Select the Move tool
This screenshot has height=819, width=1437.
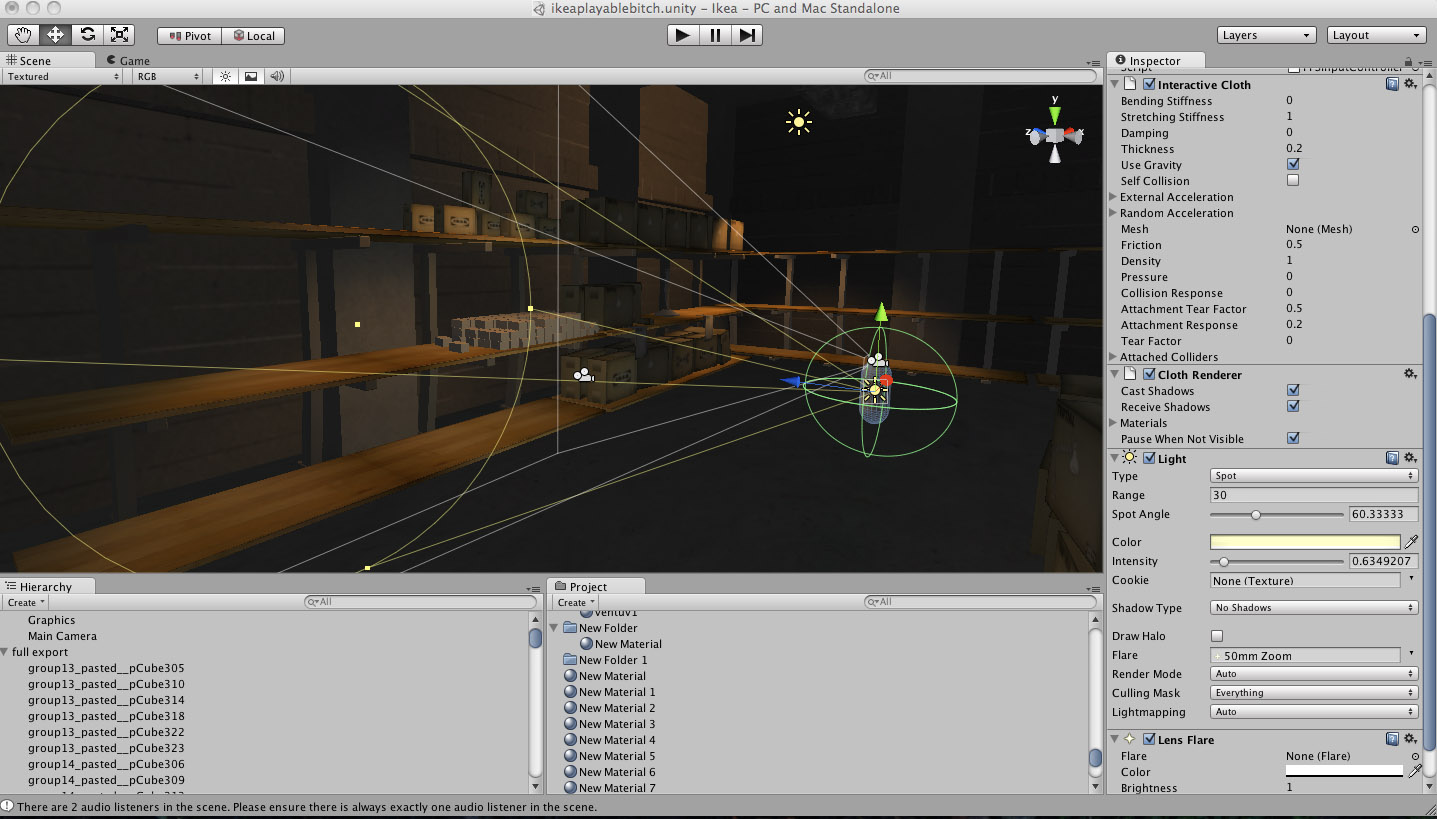click(55, 35)
